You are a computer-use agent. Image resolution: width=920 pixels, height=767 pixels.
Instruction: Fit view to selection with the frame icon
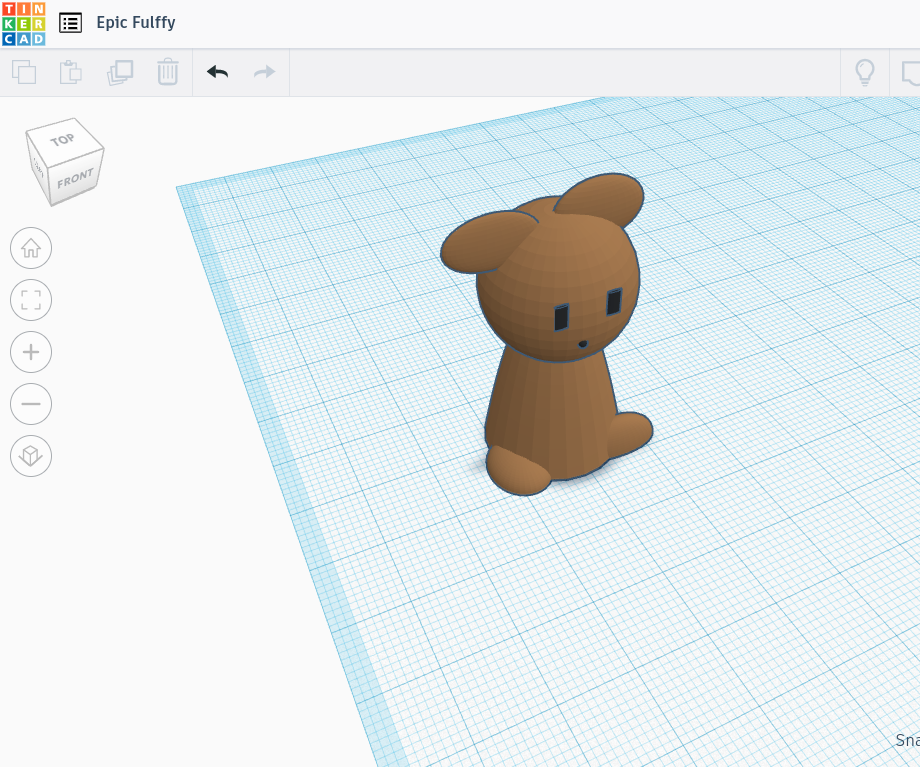click(31, 300)
